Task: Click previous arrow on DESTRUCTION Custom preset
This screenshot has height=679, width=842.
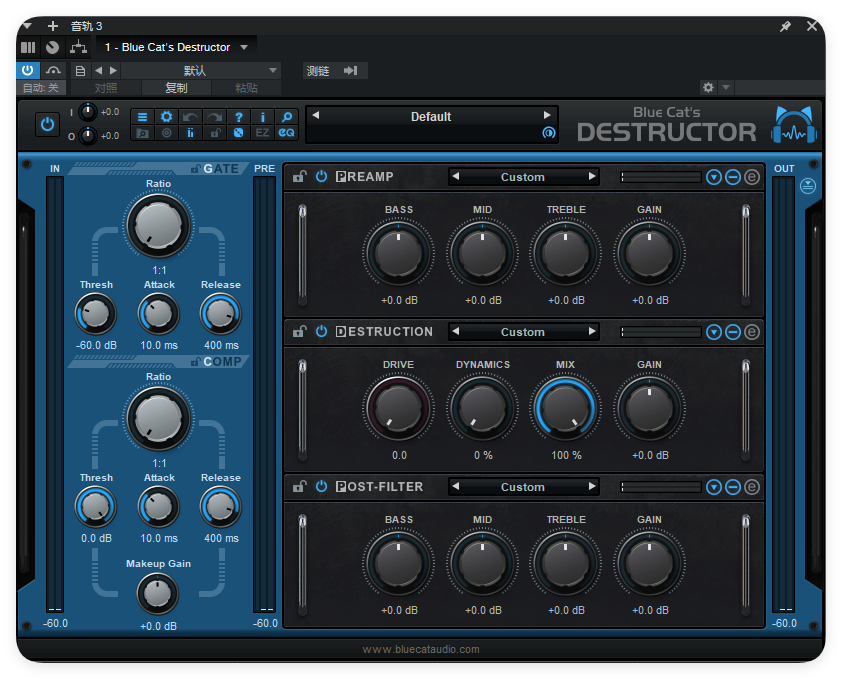Action: click(x=455, y=331)
